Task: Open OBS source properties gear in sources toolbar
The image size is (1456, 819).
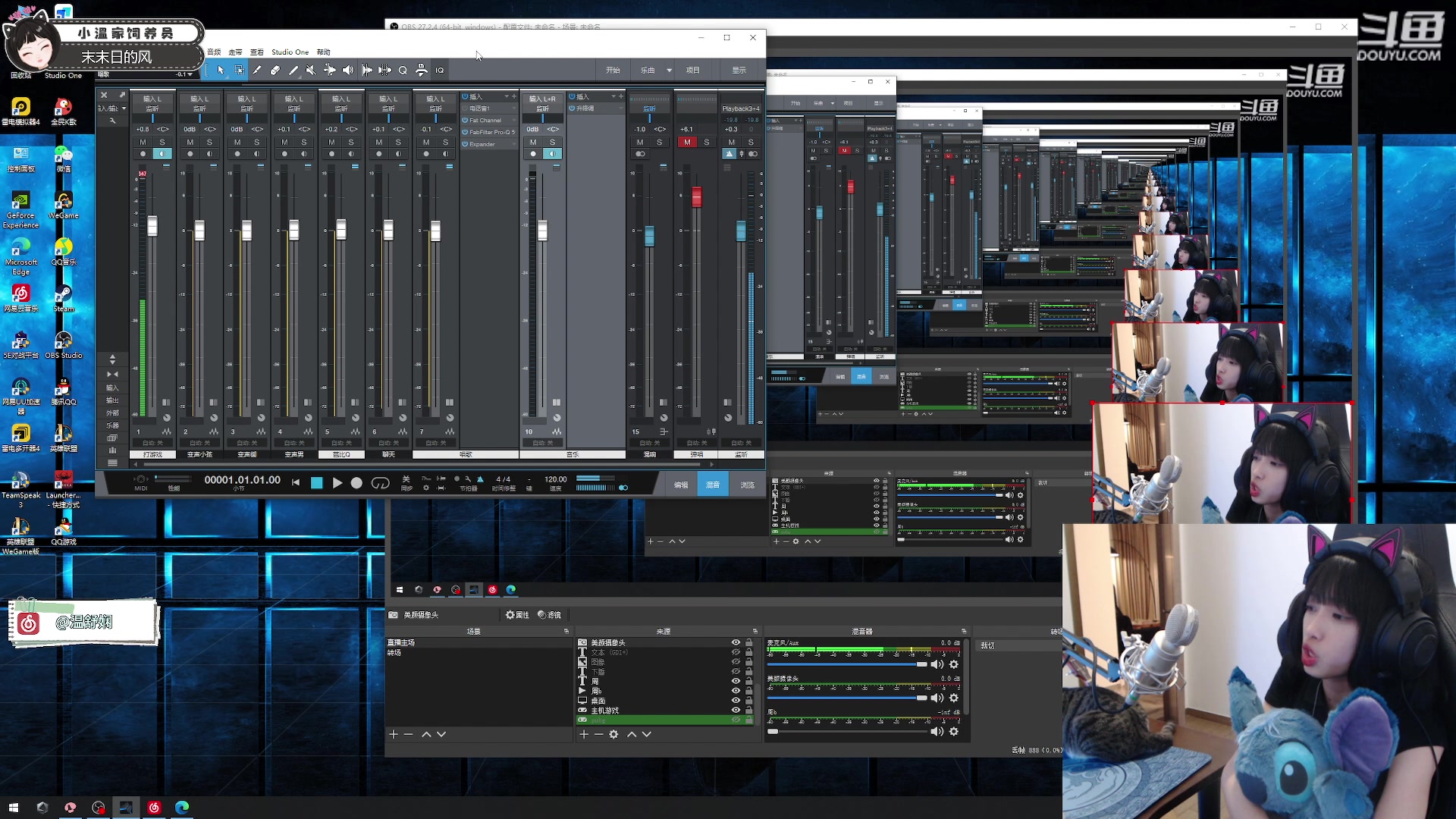Action: click(x=613, y=734)
